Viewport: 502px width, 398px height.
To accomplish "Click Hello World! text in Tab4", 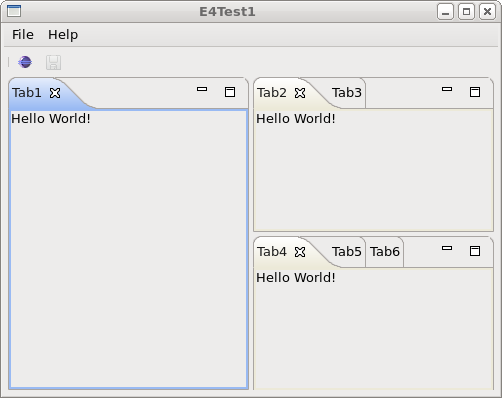I will (296, 278).
